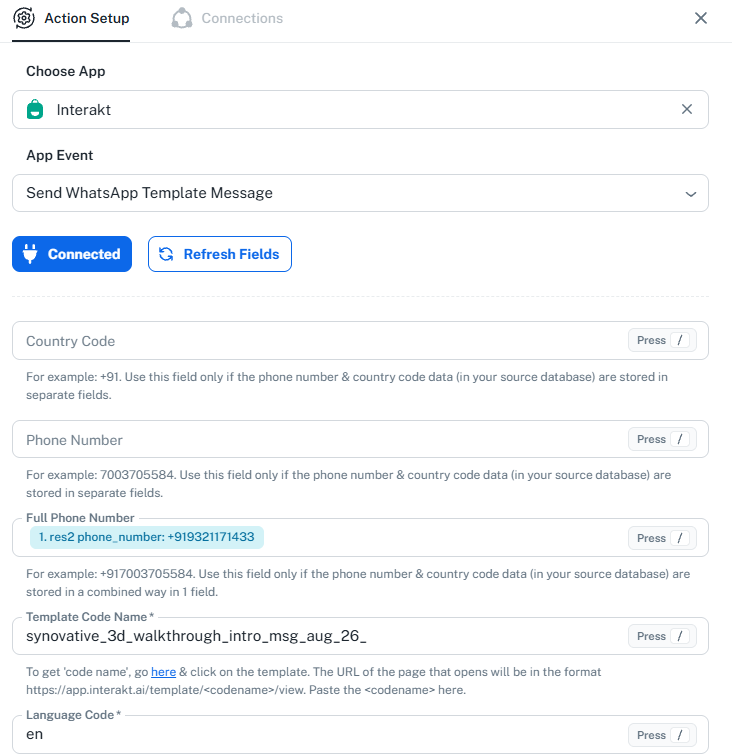
Task: Open the Choose App selector
Action: (360, 109)
